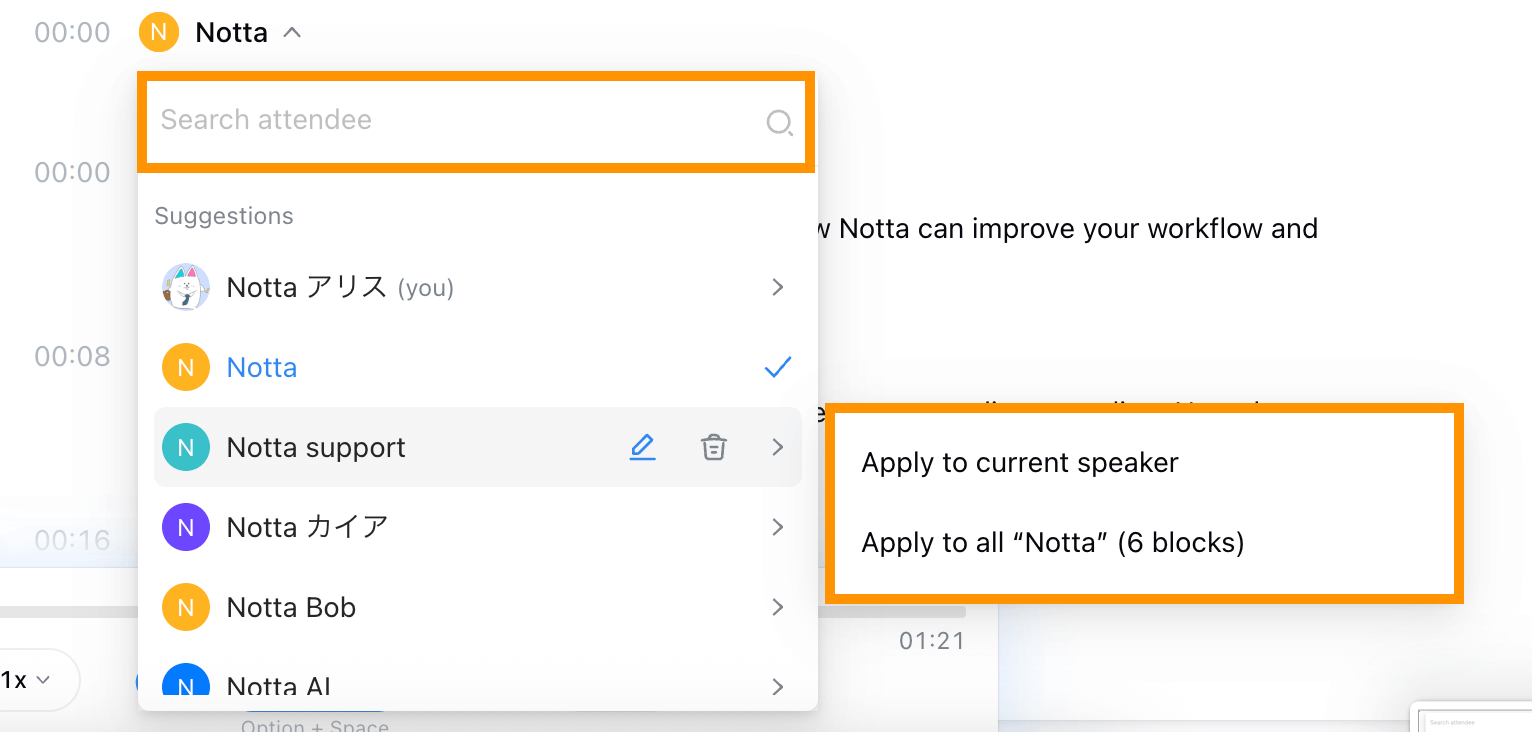This screenshot has height=732, width=1532.
Task: Expand submenu chevron for Notta support
Action: [778, 447]
